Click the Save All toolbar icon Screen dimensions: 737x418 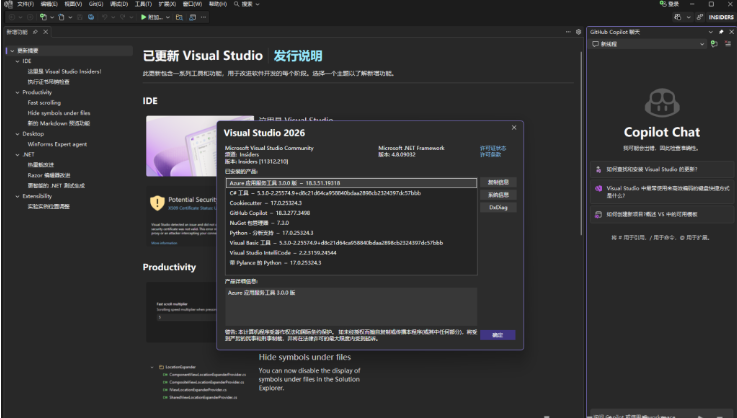(x=78, y=17)
